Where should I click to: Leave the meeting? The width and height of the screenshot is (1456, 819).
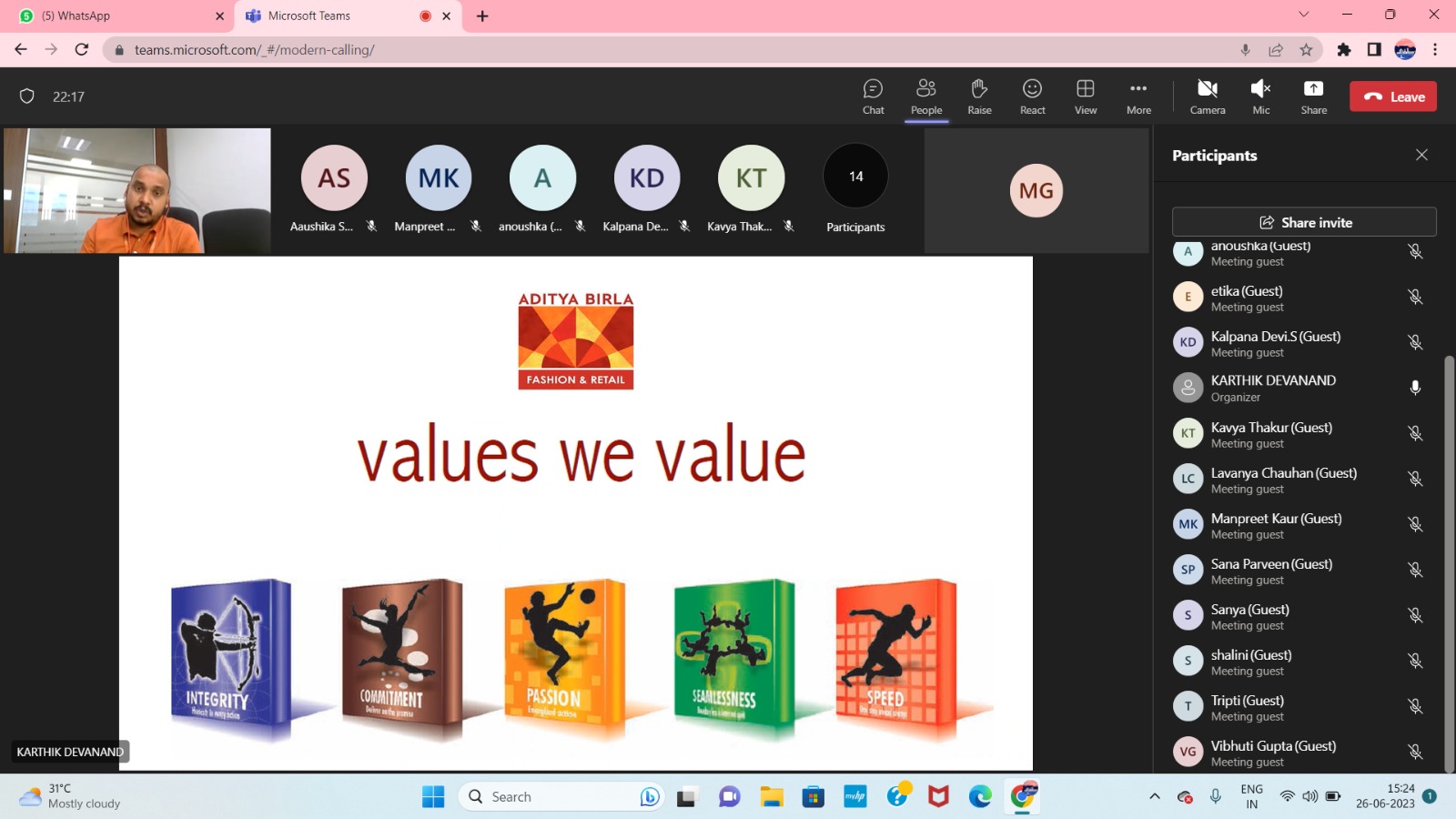(x=1392, y=96)
